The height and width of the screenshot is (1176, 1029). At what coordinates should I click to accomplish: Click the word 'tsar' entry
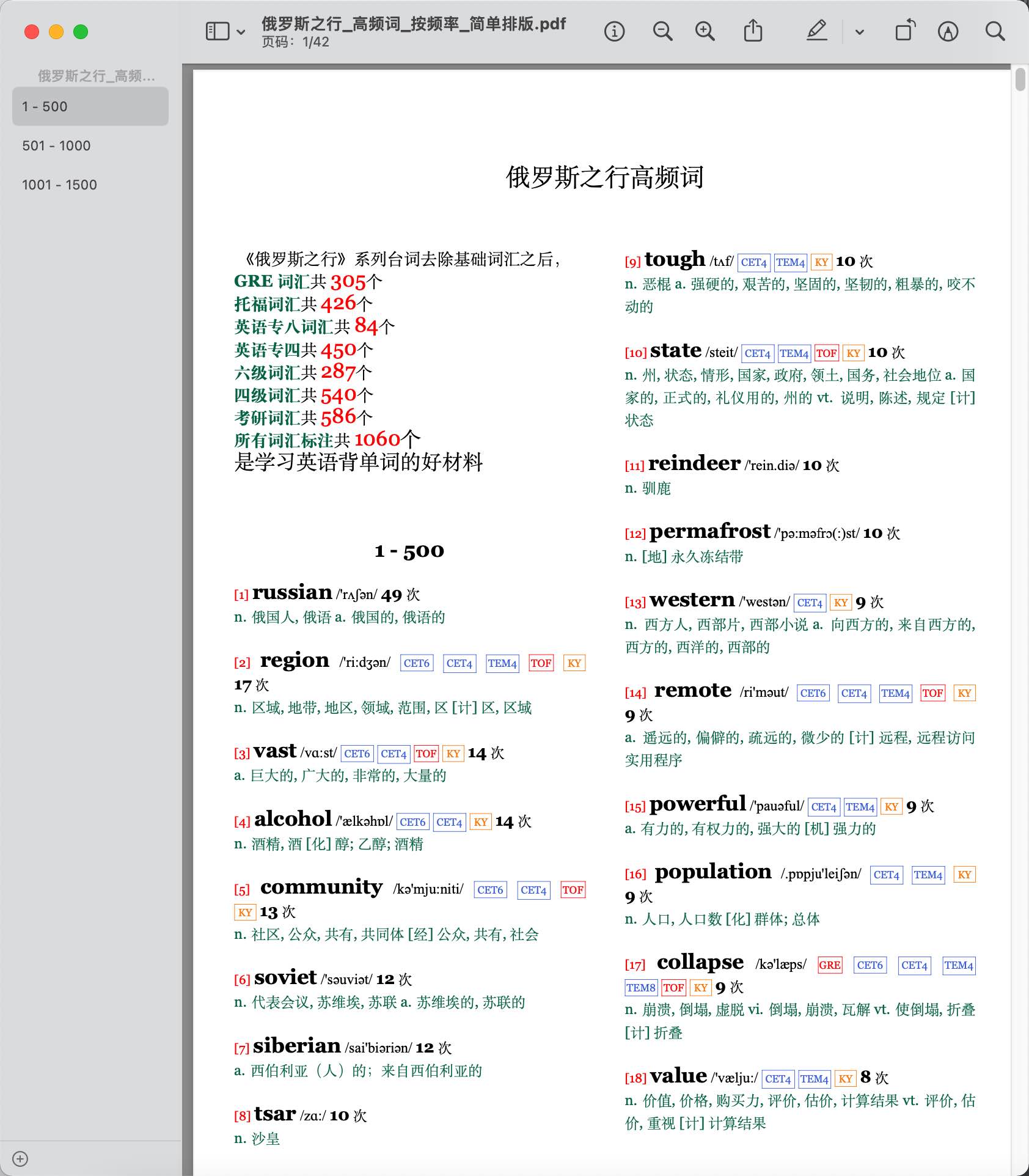[275, 1114]
